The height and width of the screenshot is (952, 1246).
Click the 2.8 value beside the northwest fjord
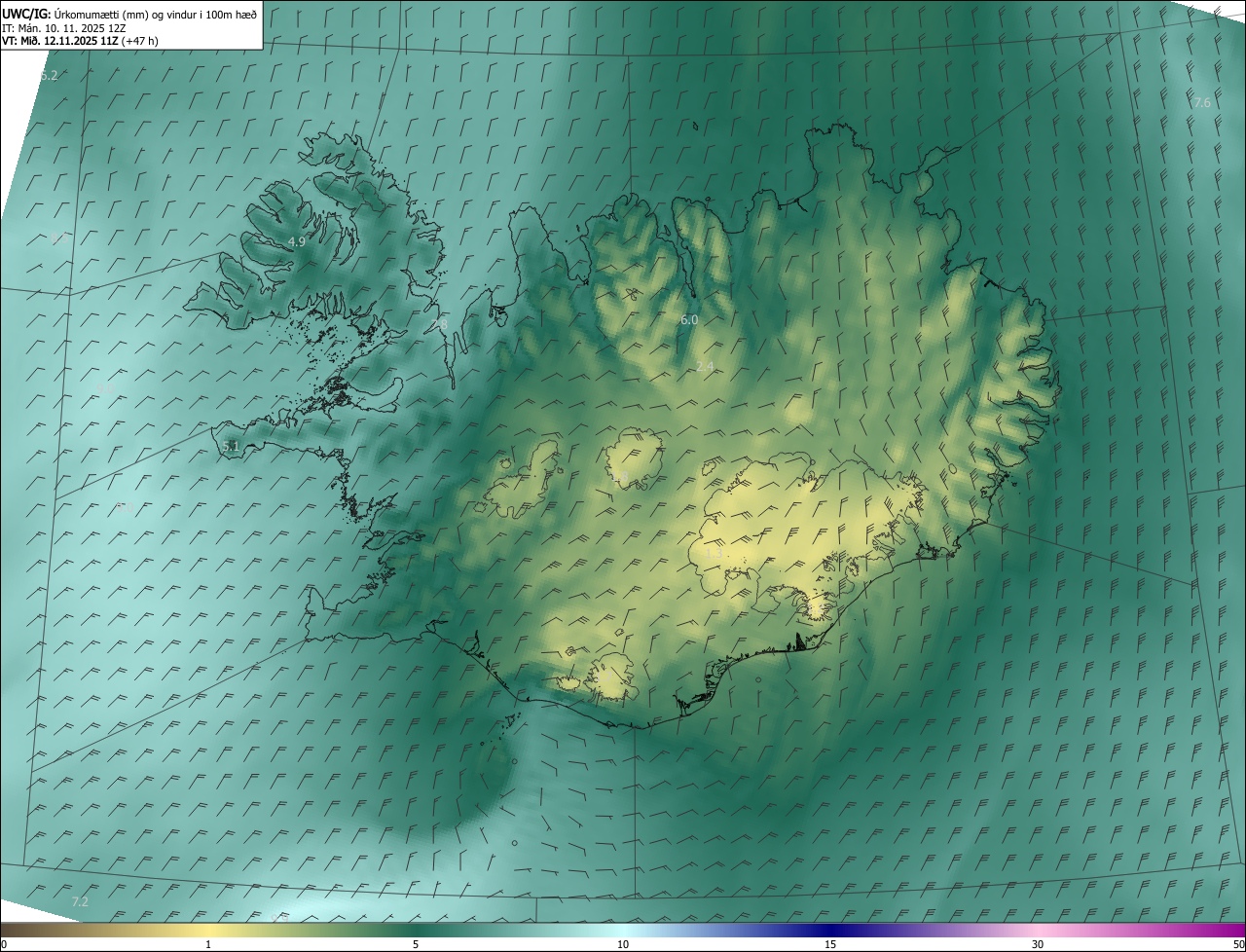(x=439, y=323)
